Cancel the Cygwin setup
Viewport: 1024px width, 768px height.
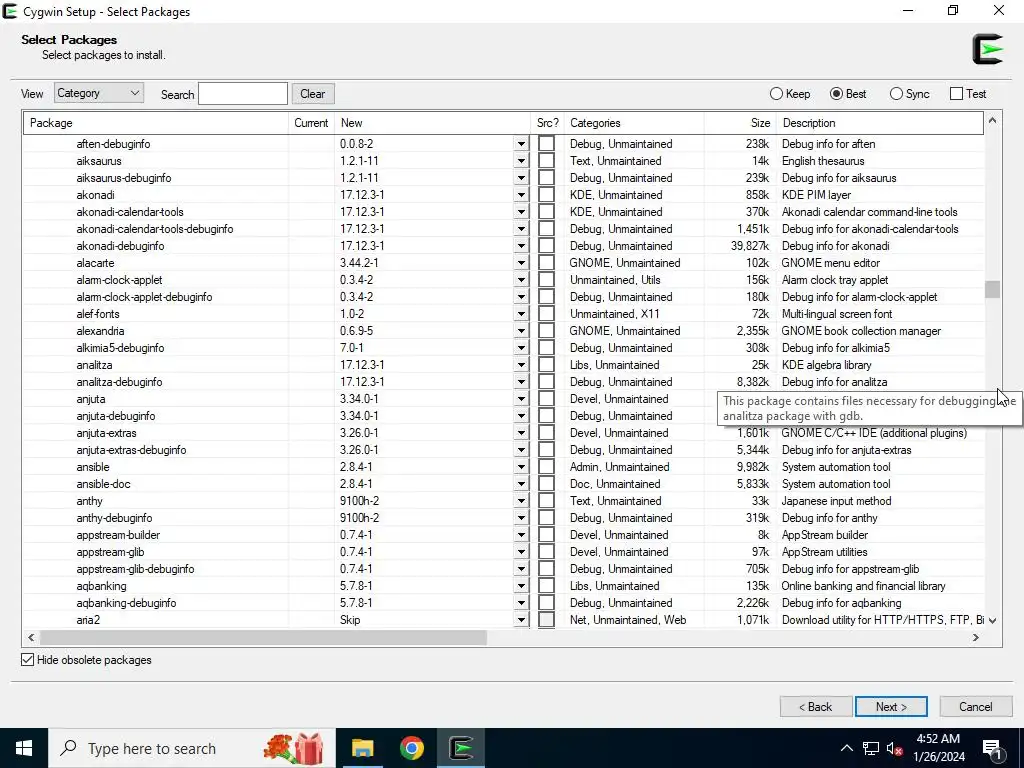click(x=976, y=707)
